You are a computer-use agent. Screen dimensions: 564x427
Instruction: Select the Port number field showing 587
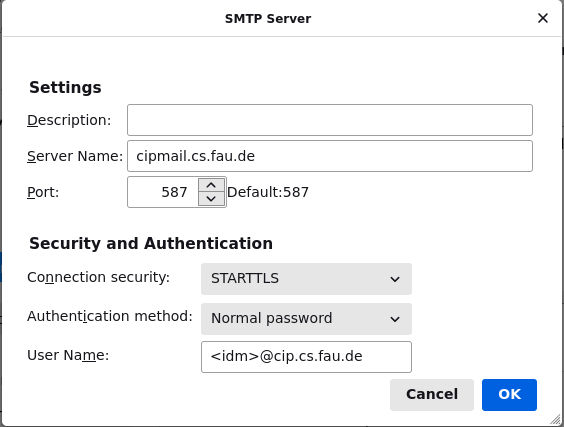pos(163,192)
